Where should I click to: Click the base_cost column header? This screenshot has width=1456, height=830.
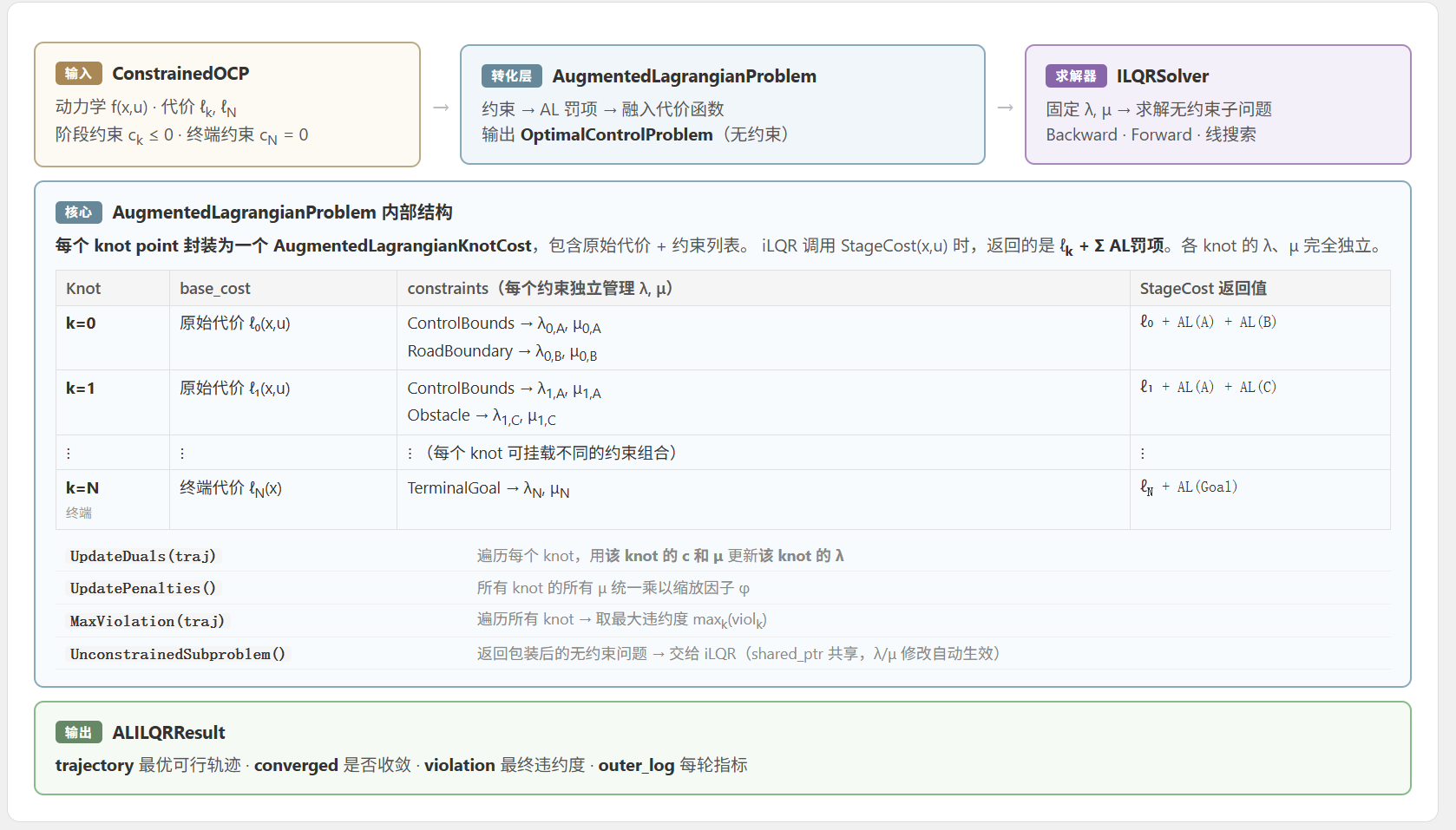pyautogui.click(x=215, y=289)
